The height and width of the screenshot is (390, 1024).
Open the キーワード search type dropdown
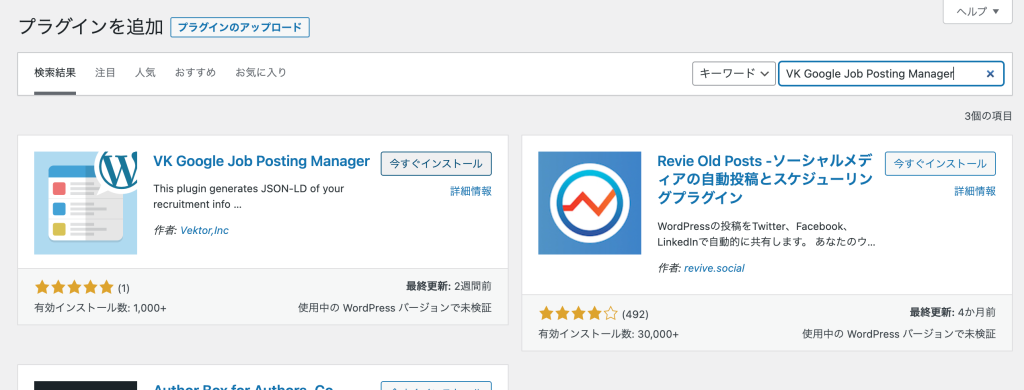coord(734,74)
